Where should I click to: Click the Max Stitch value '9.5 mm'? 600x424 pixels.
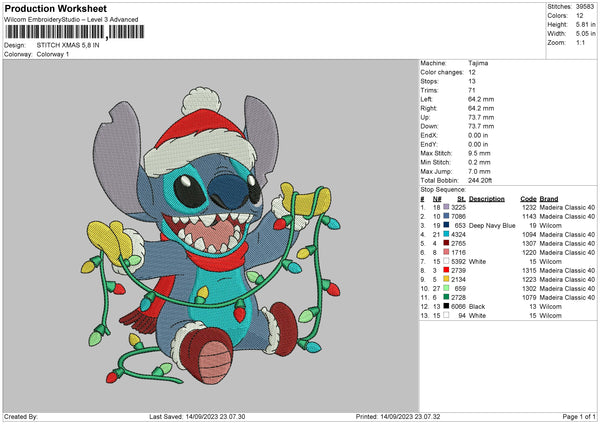pyautogui.click(x=479, y=153)
